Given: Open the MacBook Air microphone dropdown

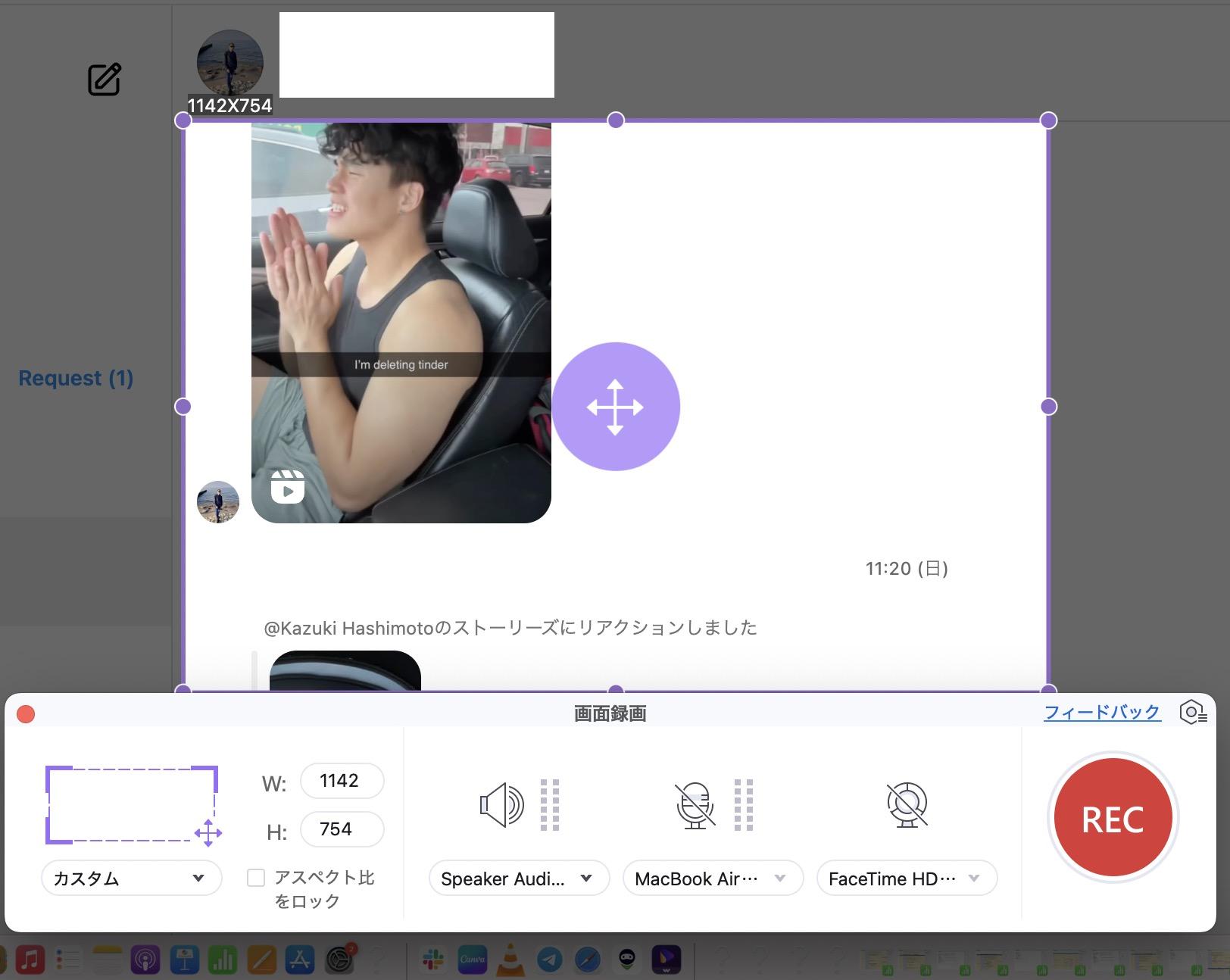Looking at the screenshot, I should pos(712,879).
